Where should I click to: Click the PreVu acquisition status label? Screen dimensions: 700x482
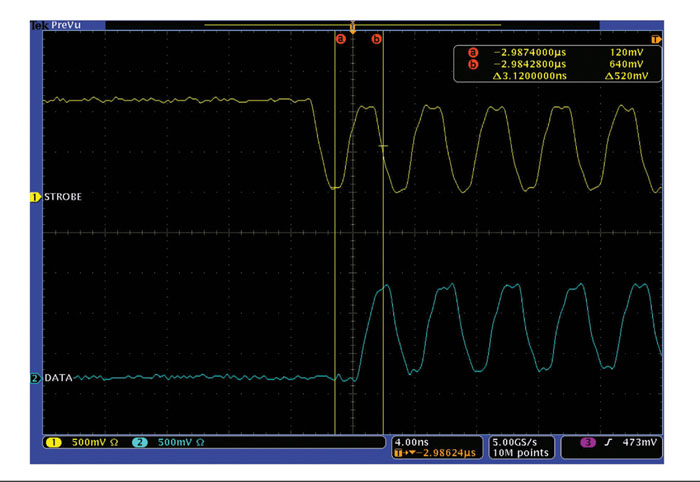(68, 16)
